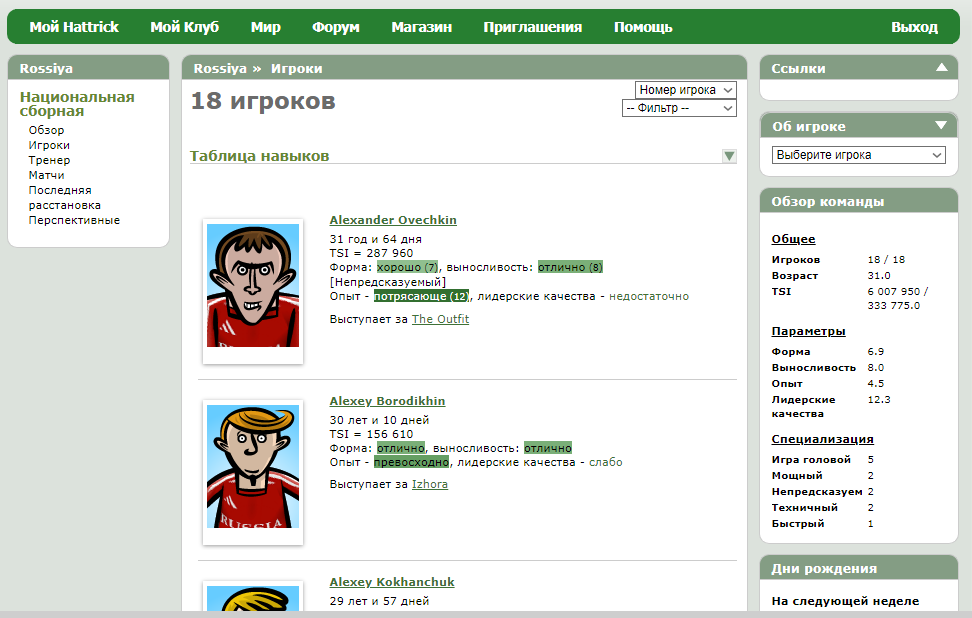The image size is (972, 618).
Task: Open the Izhora club link
Action: tap(430, 484)
